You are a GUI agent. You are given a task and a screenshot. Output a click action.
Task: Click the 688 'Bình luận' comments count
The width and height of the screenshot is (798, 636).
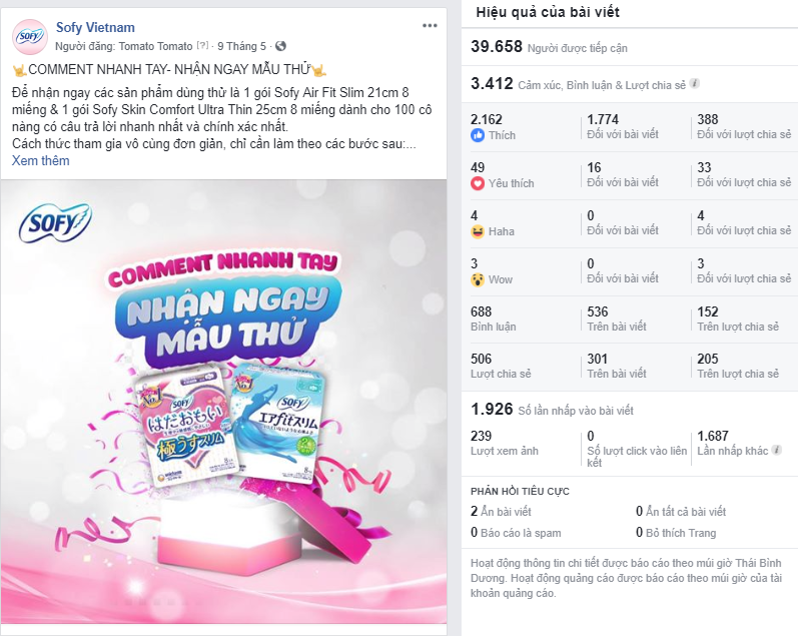pos(493,319)
